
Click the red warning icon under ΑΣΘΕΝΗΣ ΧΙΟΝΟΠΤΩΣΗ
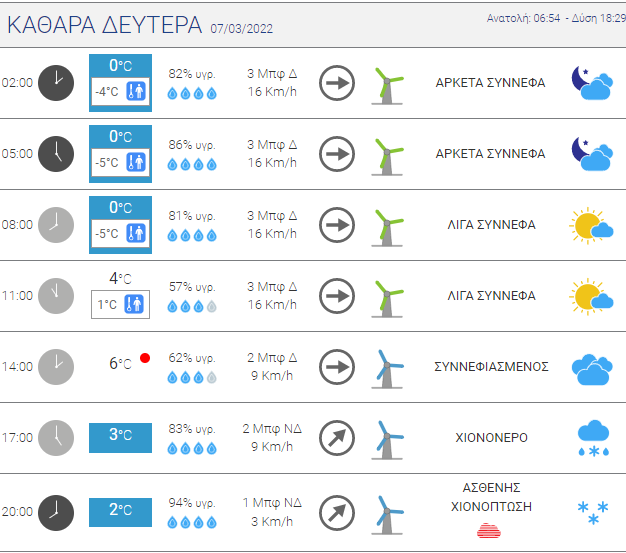(490, 532)
